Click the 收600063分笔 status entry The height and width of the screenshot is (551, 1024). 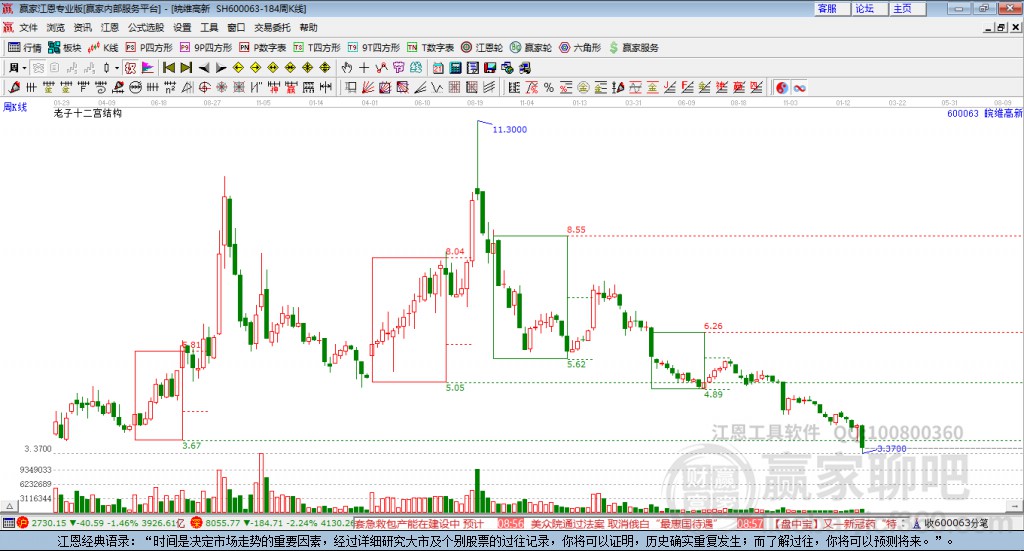tap(956, 523)
